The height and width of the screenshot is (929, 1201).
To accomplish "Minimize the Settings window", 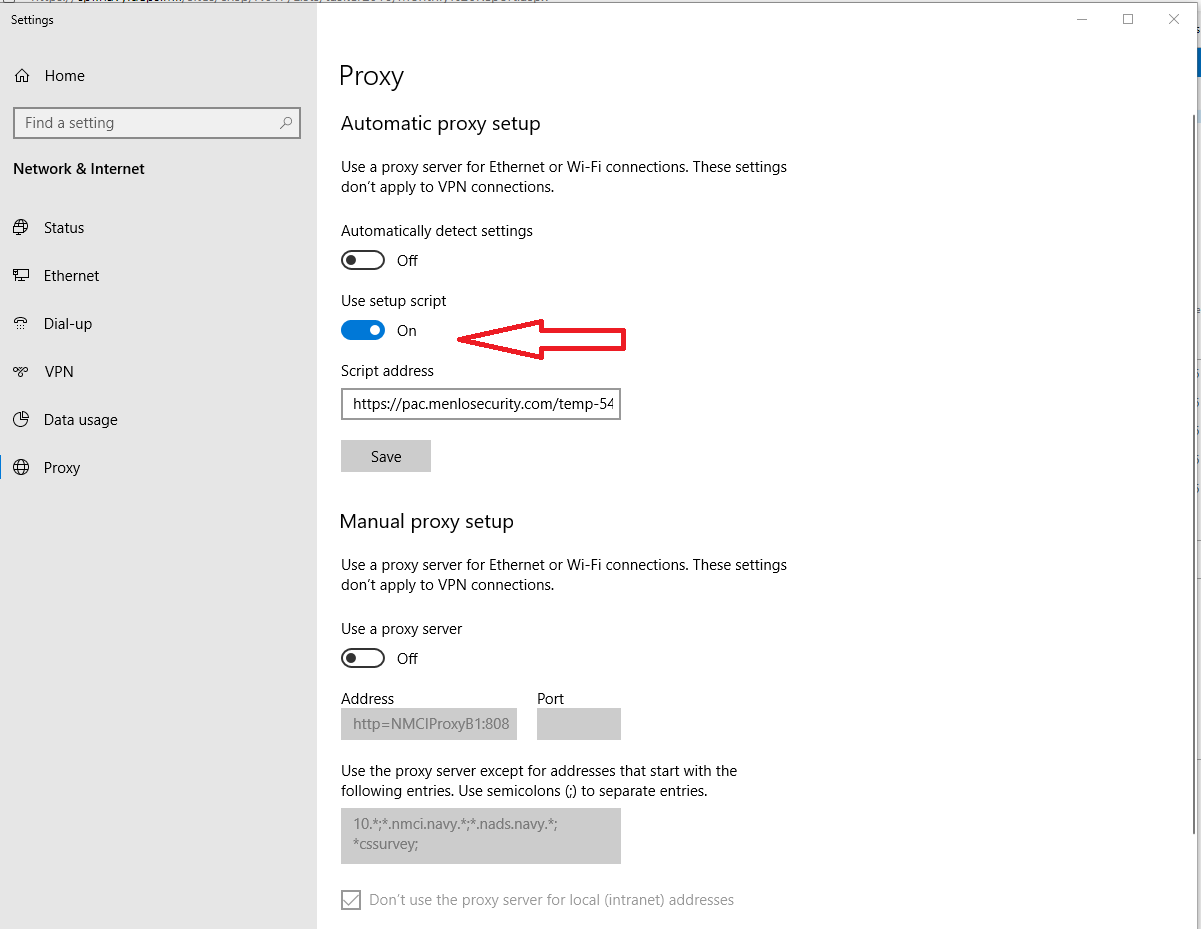I will 1082,19.
